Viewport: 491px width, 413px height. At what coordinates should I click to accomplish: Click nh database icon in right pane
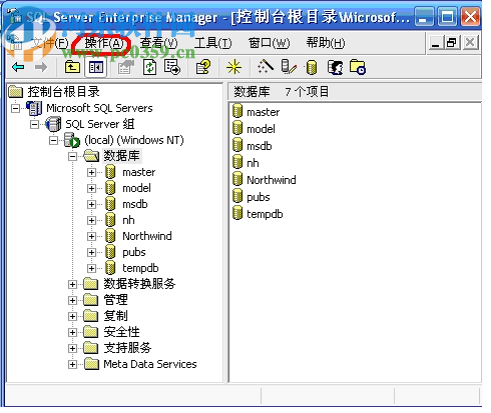coord(237,162)
